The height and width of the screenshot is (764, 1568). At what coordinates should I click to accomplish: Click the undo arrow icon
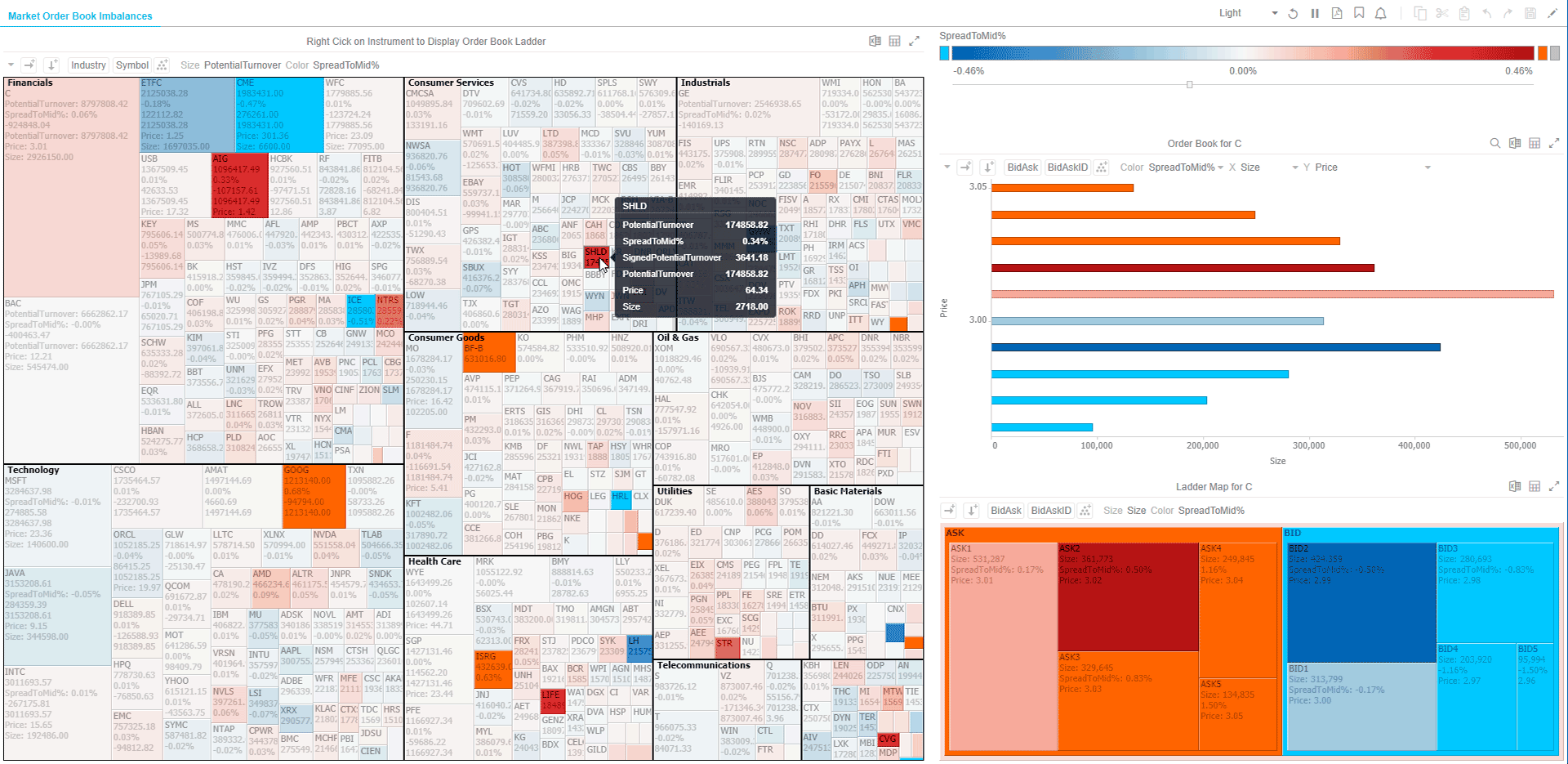click(x=1486, y=13)
